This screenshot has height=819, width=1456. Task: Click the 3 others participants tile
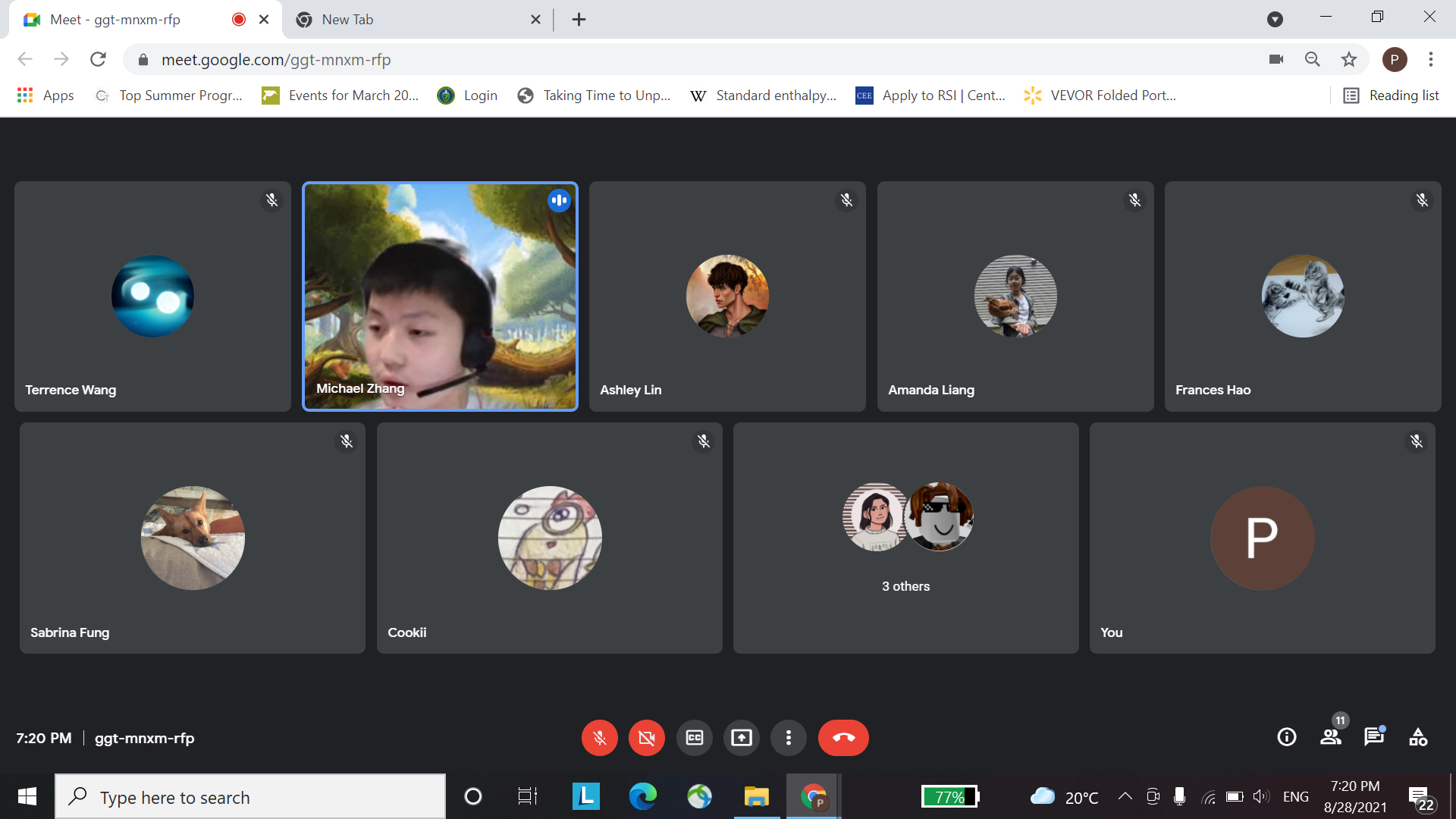(905, 538)
